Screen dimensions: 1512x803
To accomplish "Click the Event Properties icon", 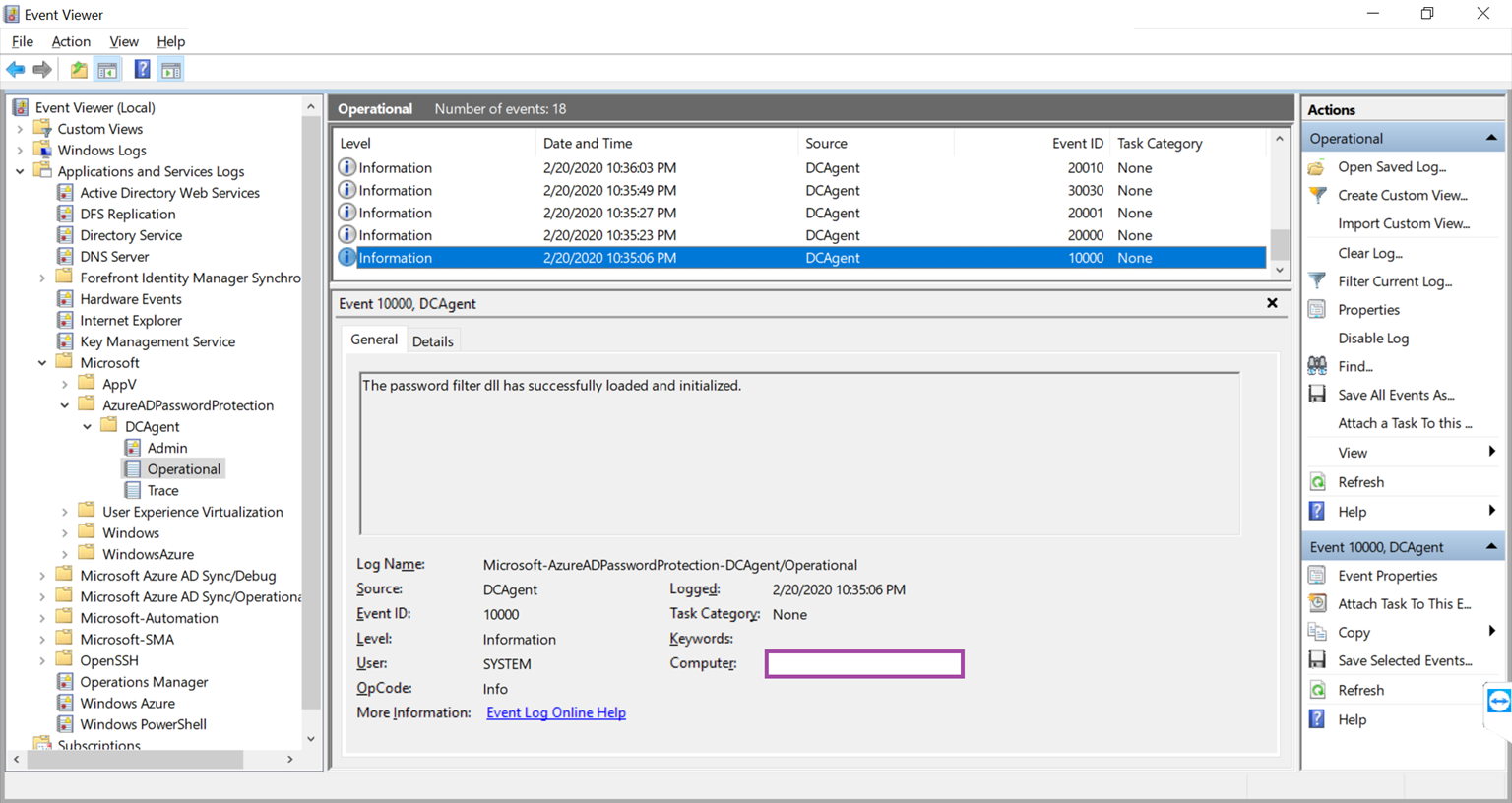I will 1317,576.
